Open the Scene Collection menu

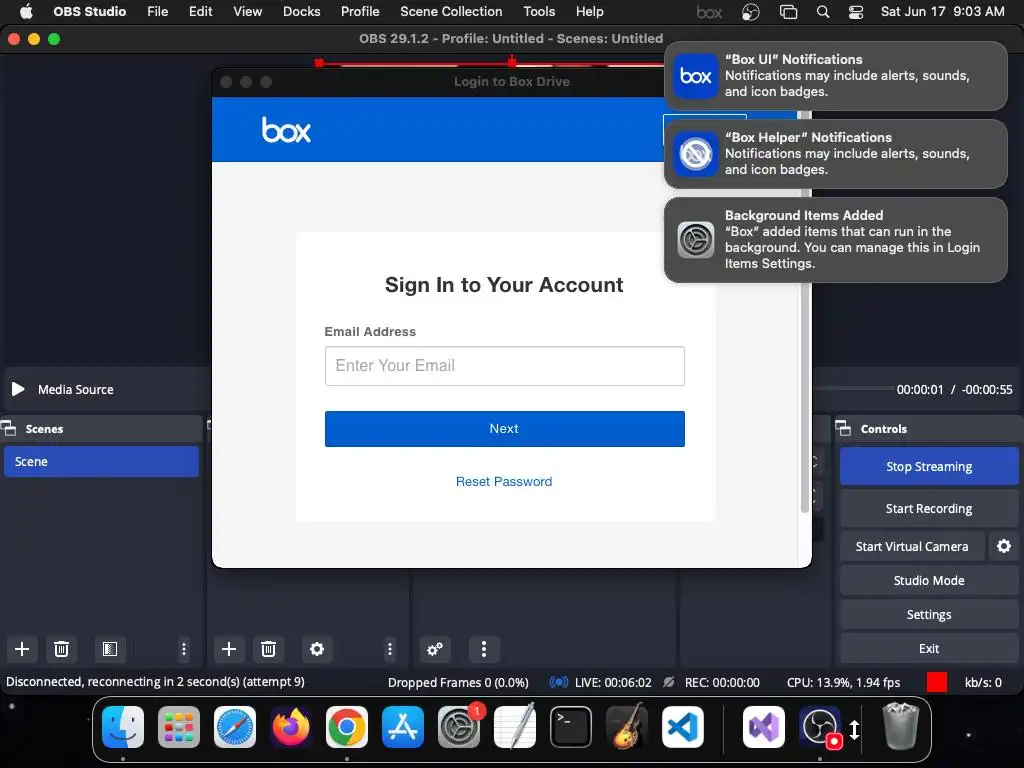coord(451,12)
